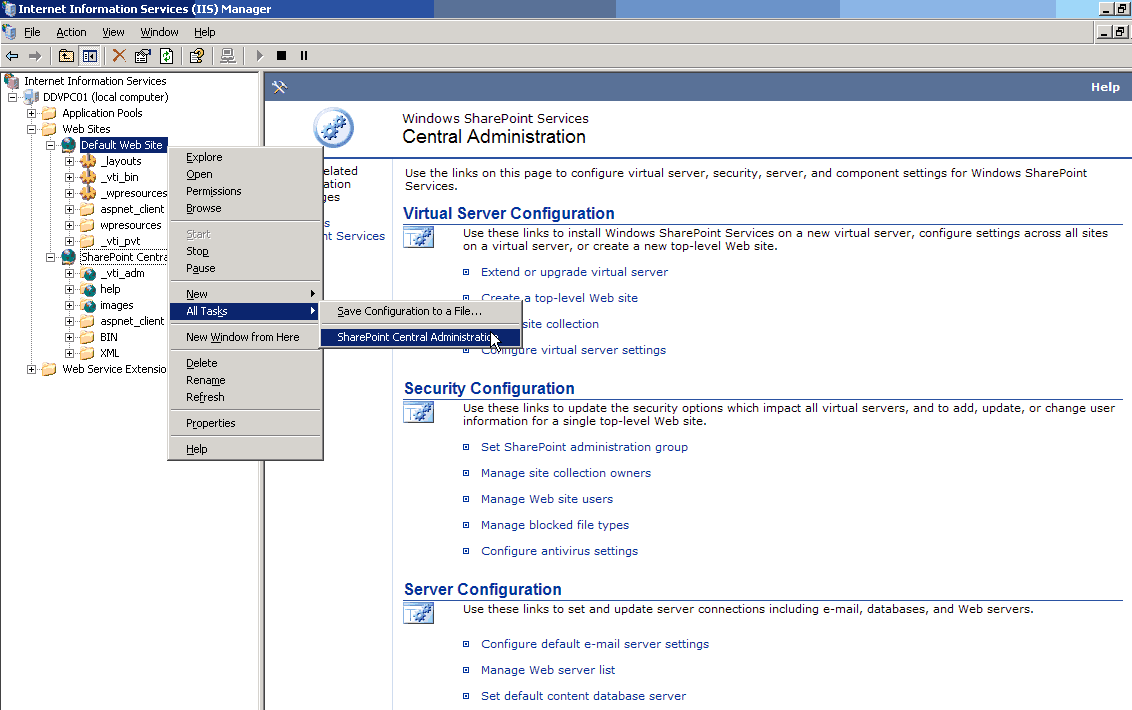Click the Pause item toolbar icon
The width and height of the screenshot is (1132, 710).
click(304, 56)
